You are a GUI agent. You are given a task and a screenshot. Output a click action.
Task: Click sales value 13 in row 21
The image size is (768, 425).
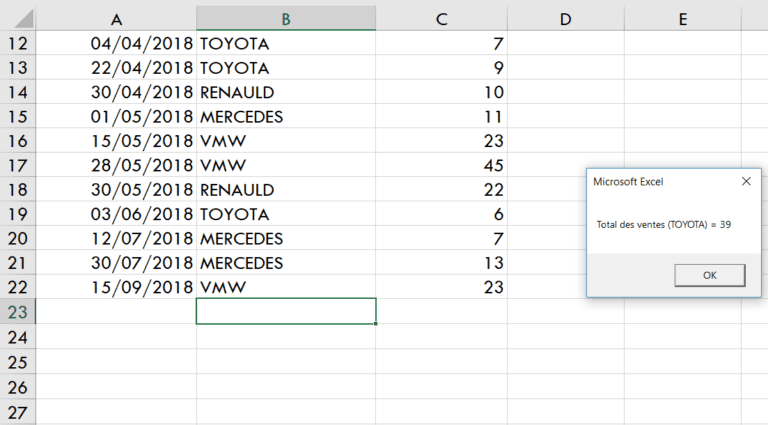coord(441,263)
